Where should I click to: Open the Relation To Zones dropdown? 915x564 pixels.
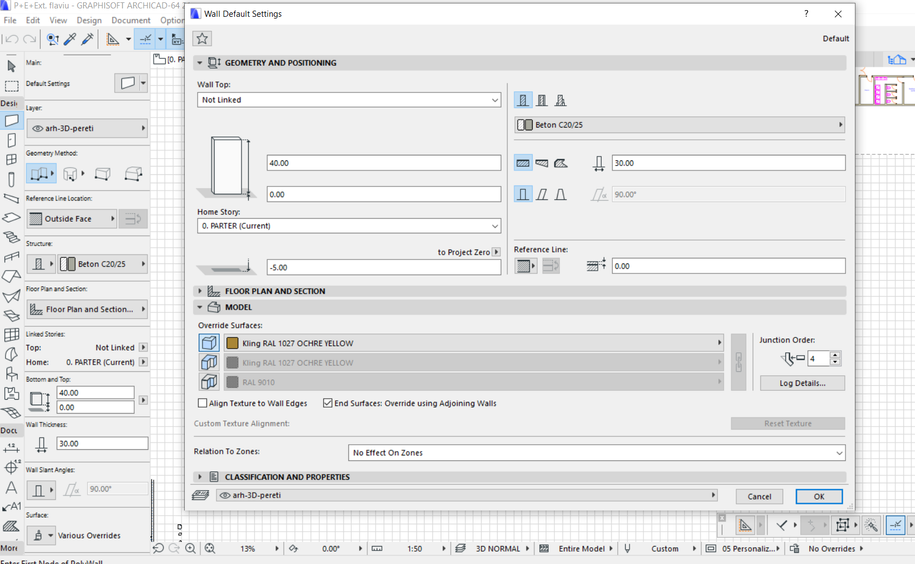tap(596, 453)
